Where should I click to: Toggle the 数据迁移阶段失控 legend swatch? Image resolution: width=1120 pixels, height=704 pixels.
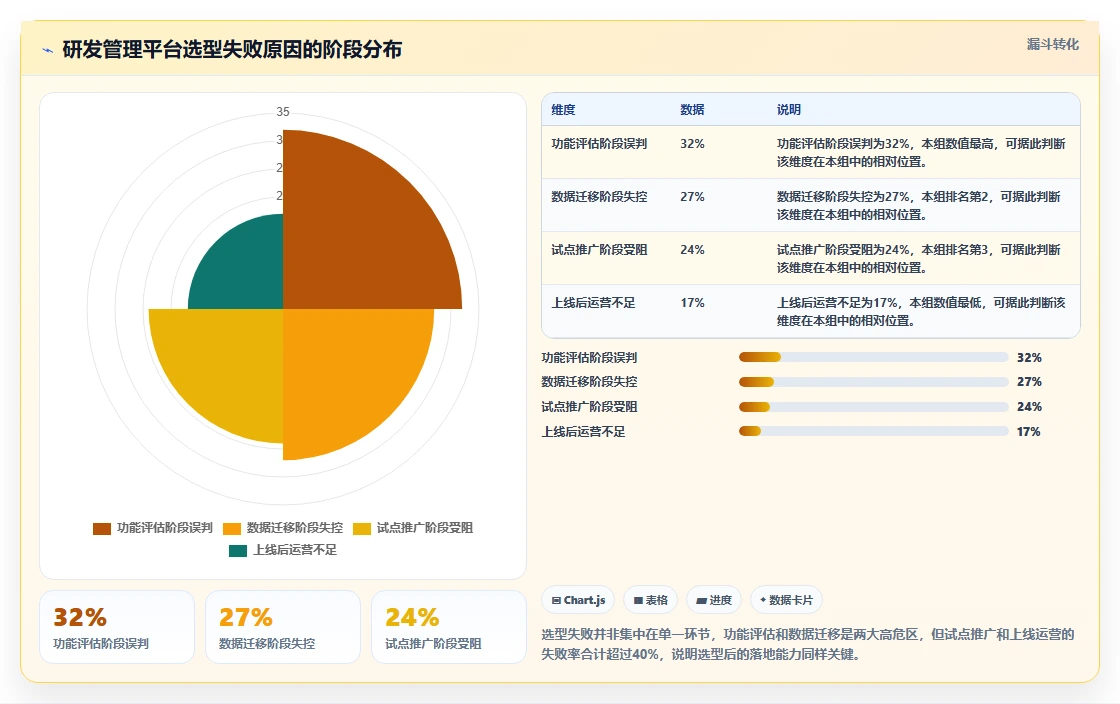(231, 528)
